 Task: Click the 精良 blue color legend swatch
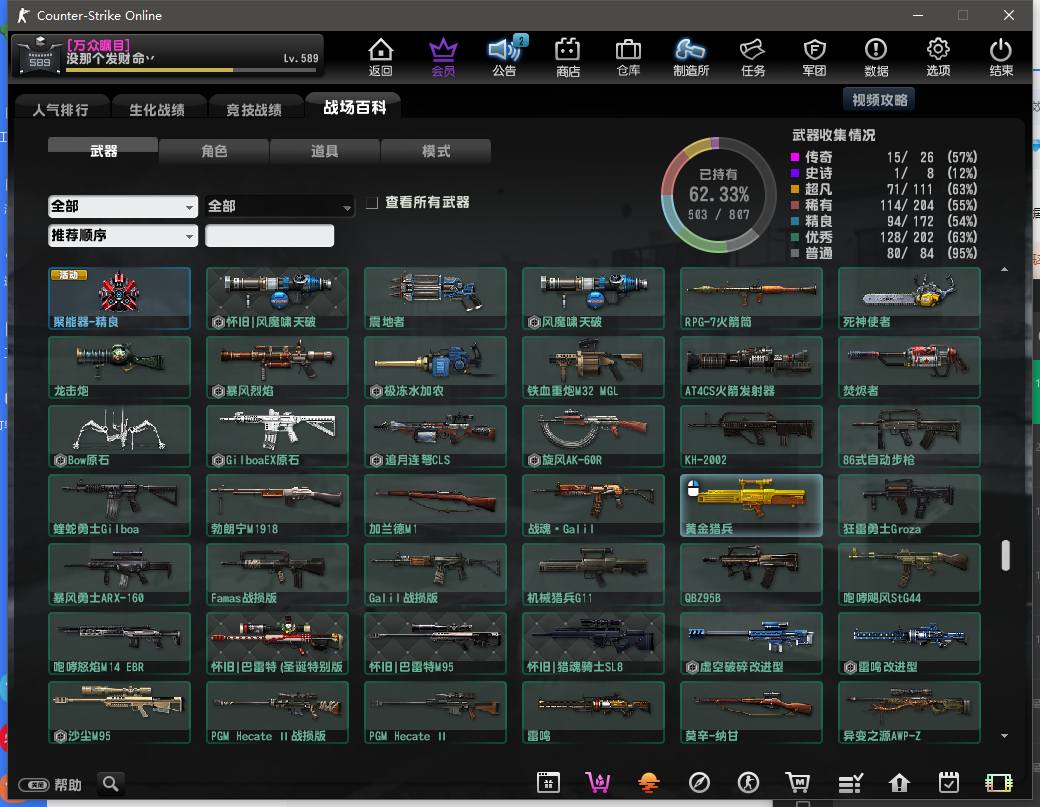(795, 221)
